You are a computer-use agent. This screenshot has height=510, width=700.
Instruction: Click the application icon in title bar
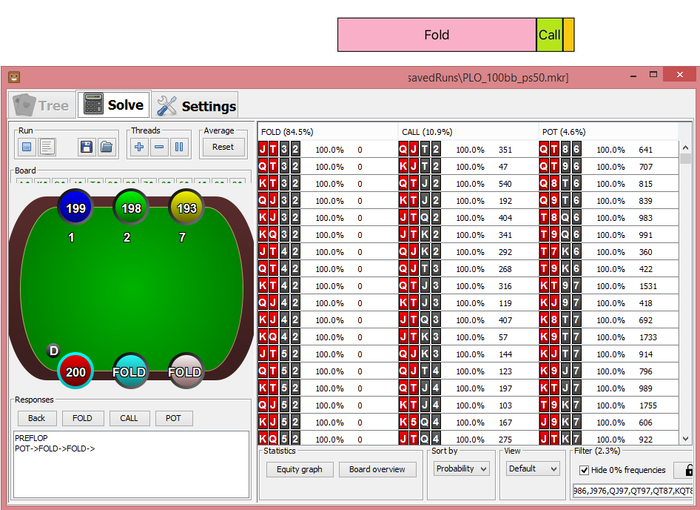point(14,77)
